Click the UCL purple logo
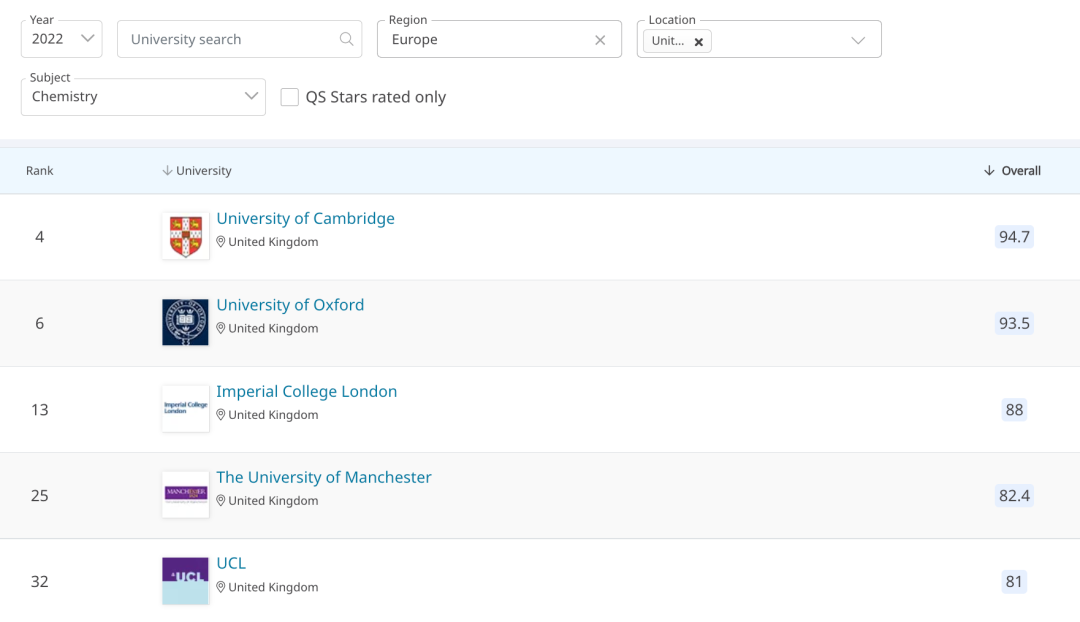This screenshot has height=622, width=1080. click(x=185, y=580)
